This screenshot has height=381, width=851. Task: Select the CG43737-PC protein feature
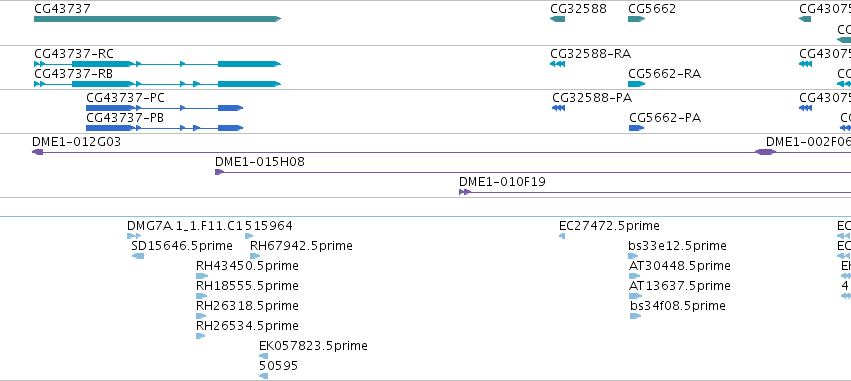[x=164, y=108]
